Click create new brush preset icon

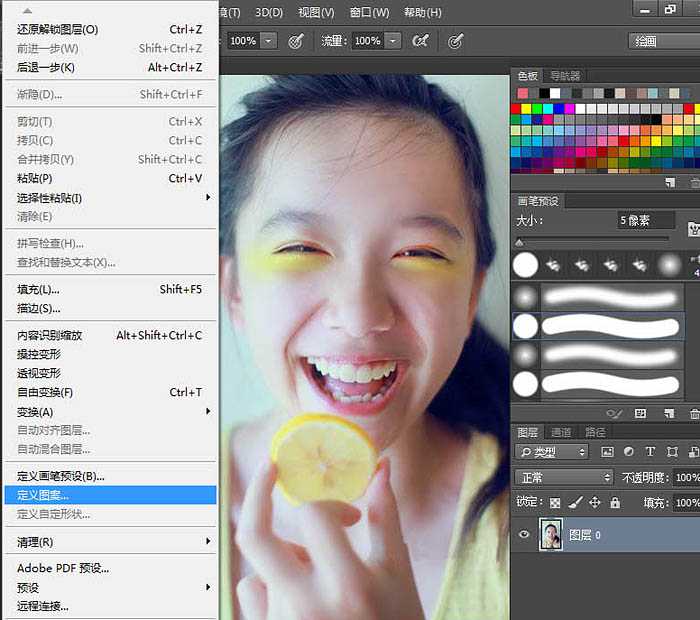[x=667, y=413]
